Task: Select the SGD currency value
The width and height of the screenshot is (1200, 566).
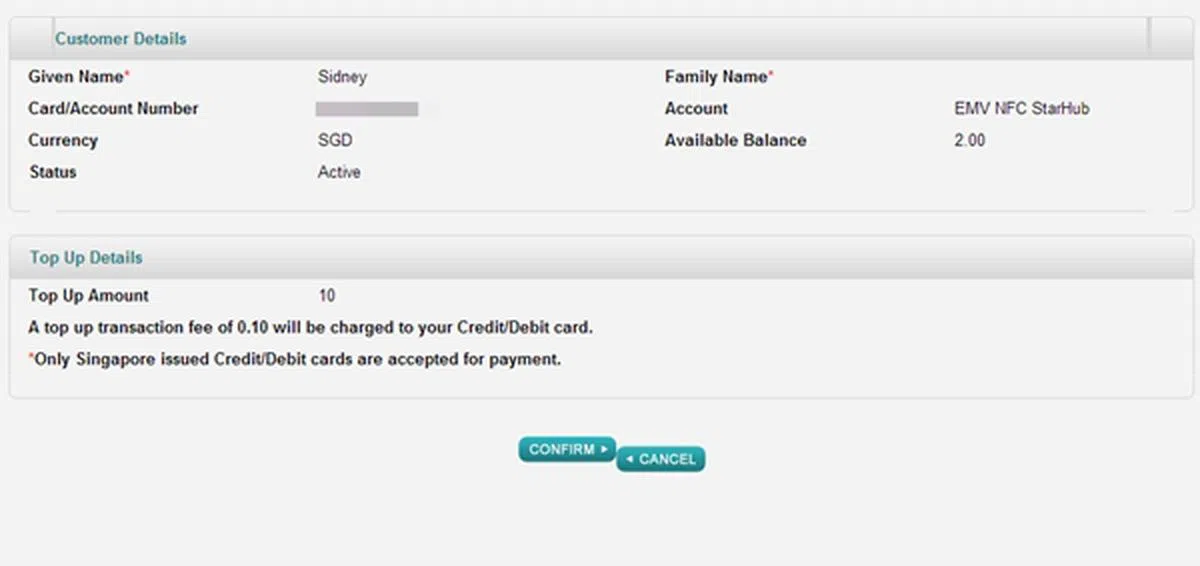Action: coord(335,141)
